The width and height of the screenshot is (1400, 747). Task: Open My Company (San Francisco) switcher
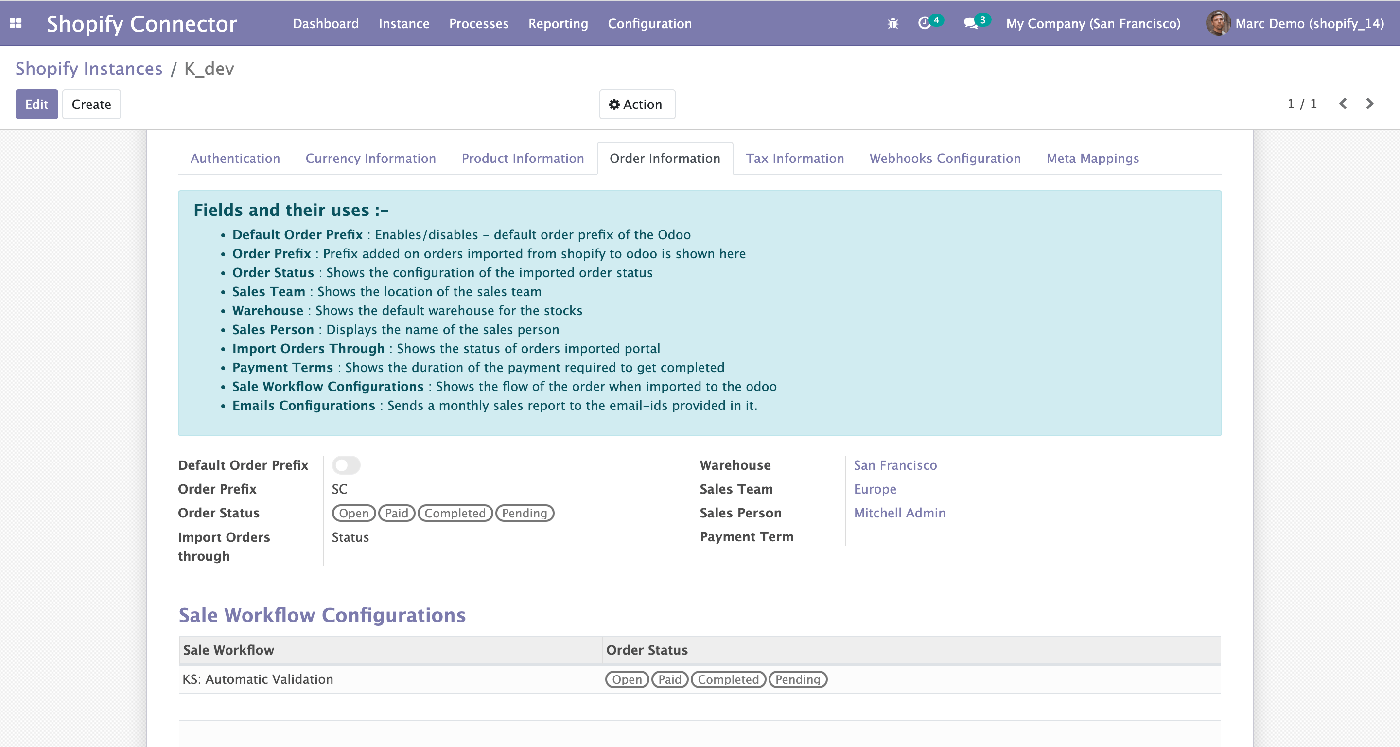pos(1093,23)
